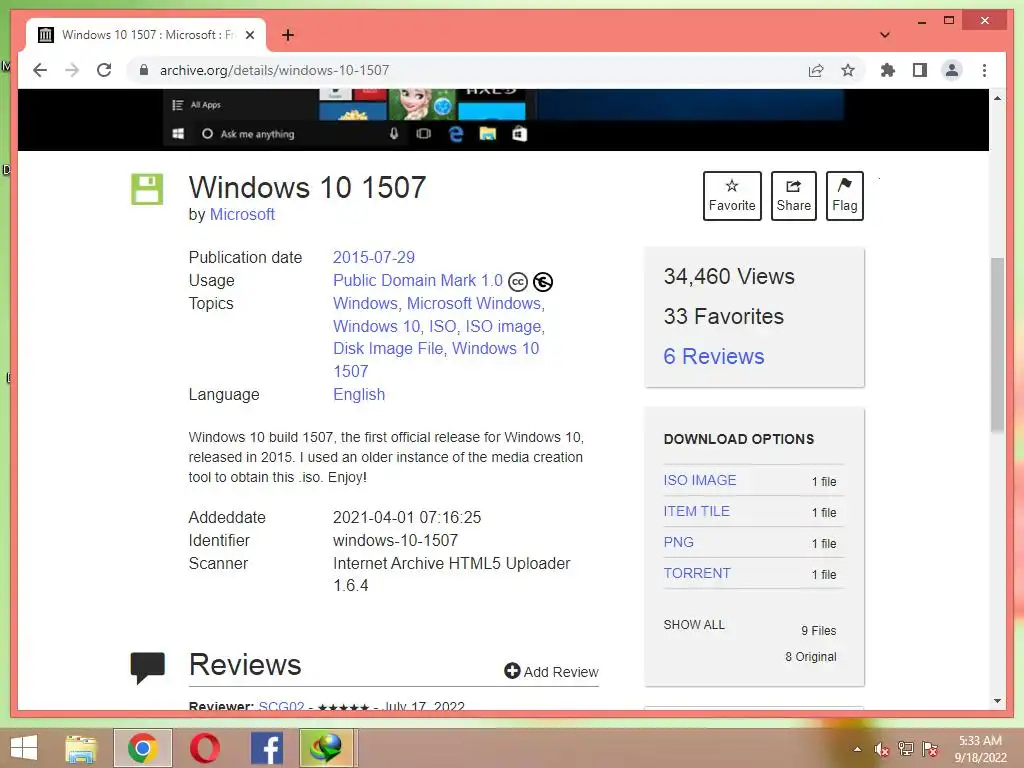1024x768 pixels.
Task: Open the Disk Image File topic link
Action: point(388,349)
